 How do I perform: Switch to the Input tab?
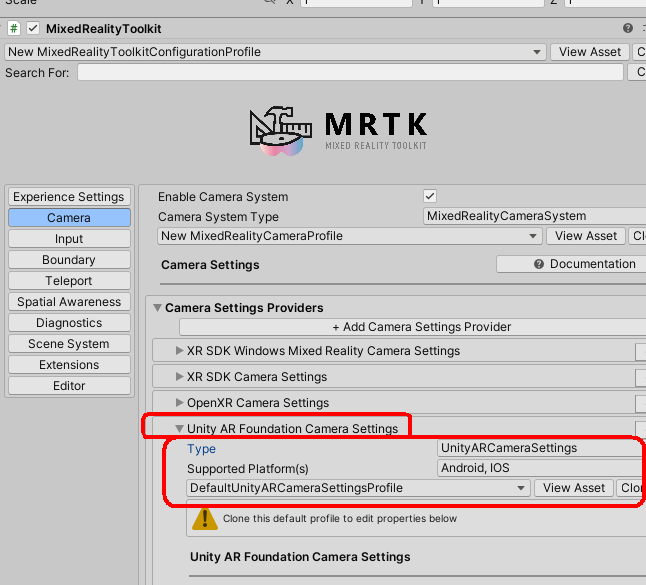(69, 239)
